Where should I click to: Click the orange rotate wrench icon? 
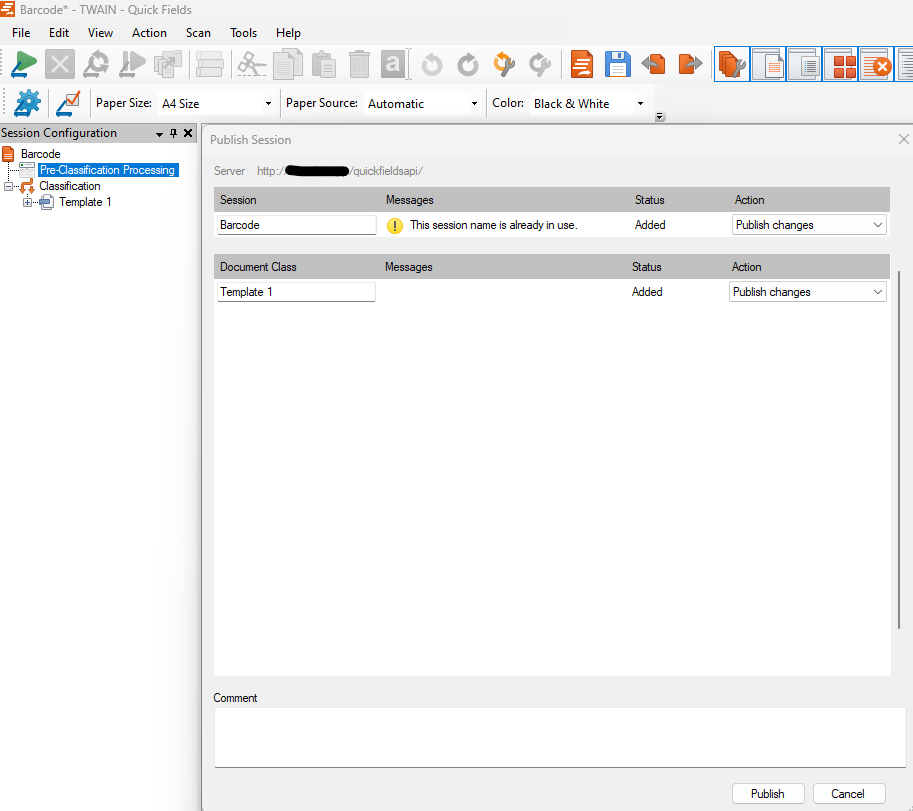point(505,65)
